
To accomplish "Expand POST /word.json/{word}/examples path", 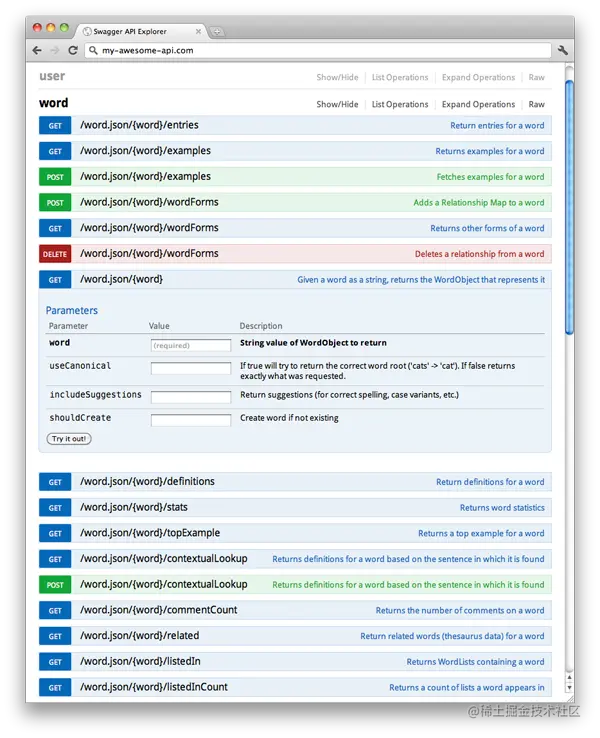I will coord(145,176).
